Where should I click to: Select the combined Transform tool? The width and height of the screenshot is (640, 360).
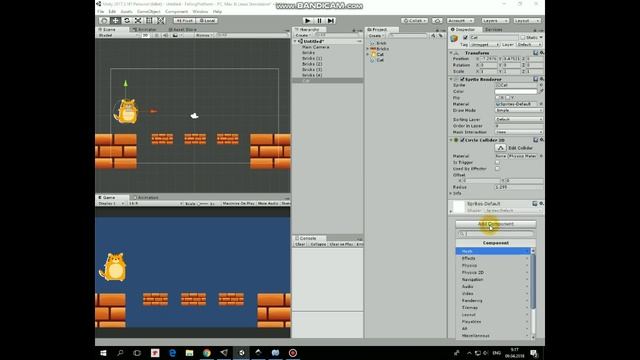pos(160,20)
